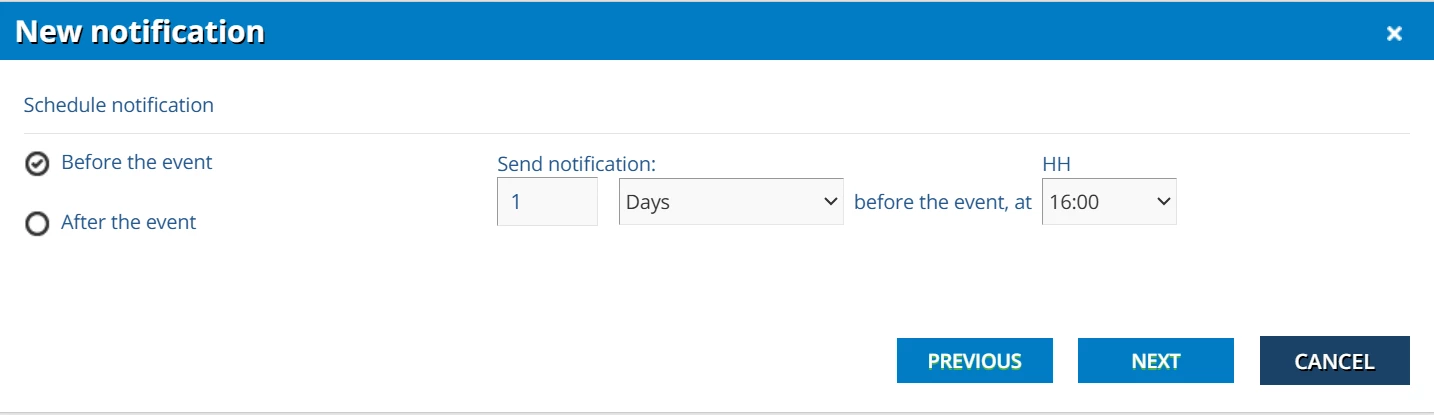The image size is (1434, 415).
Task: Click the chevron arrow on Days dropdown
Action: coord(829,202)
